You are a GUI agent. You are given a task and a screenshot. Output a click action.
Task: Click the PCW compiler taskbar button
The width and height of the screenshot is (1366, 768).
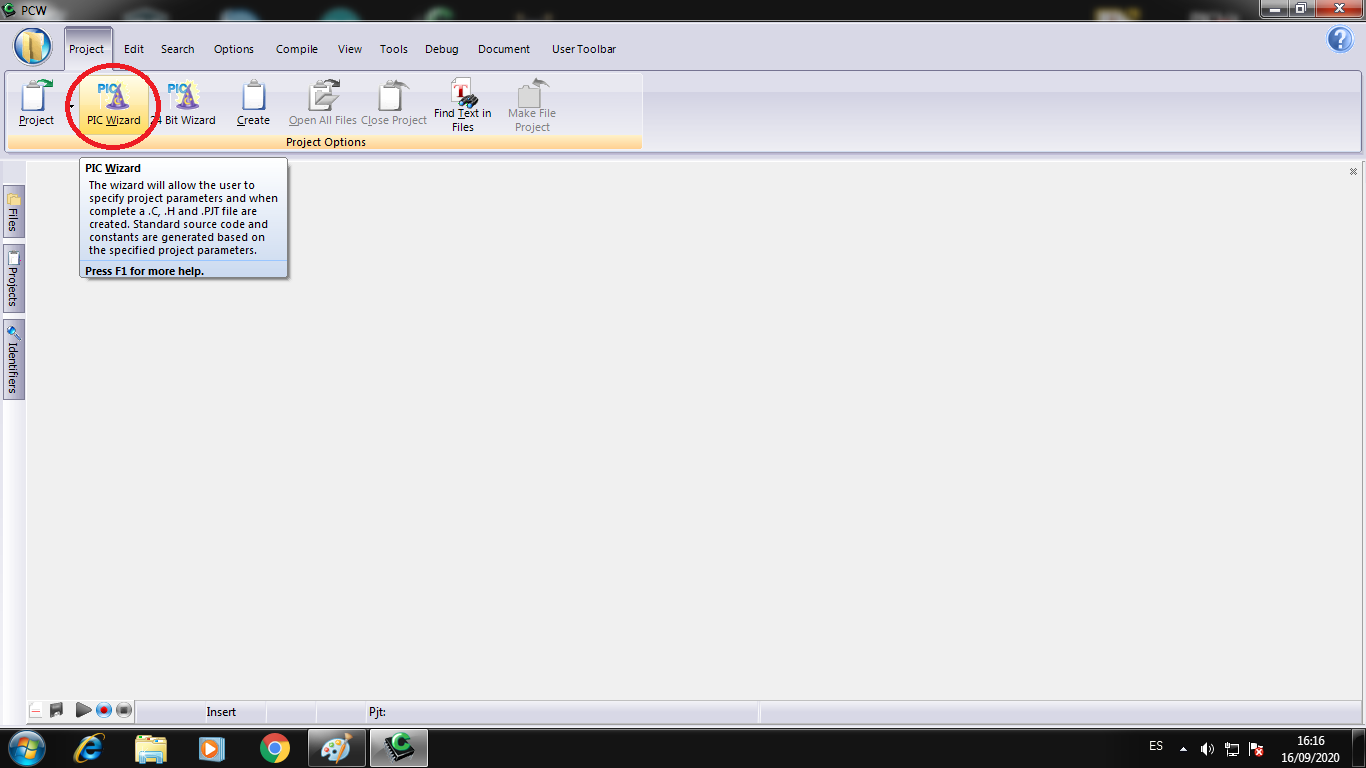tap(399, 748)
